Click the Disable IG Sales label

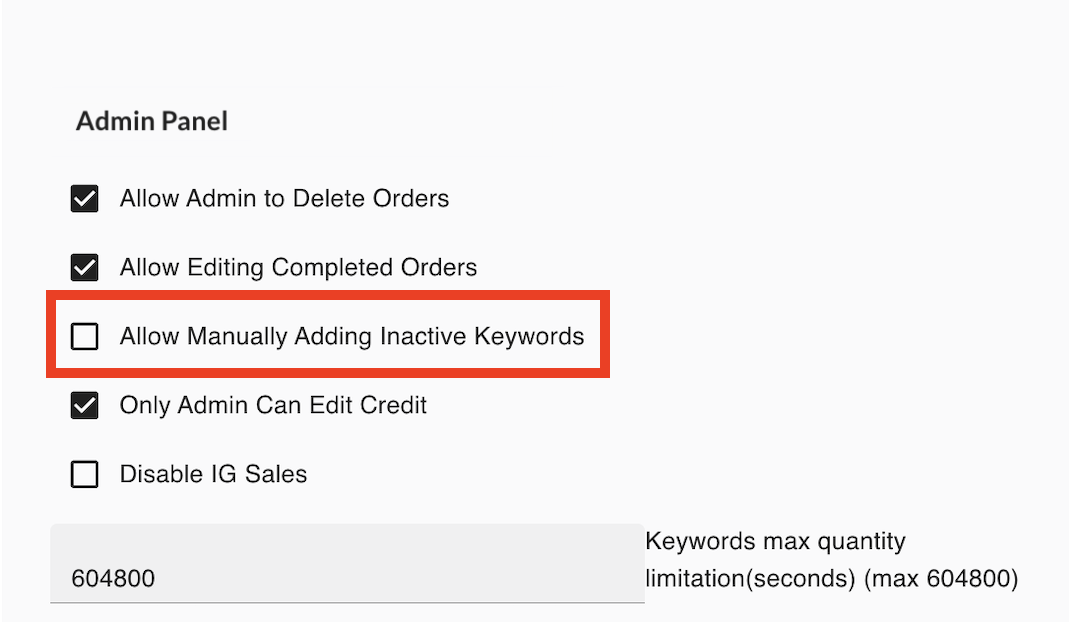click(212, 474)
